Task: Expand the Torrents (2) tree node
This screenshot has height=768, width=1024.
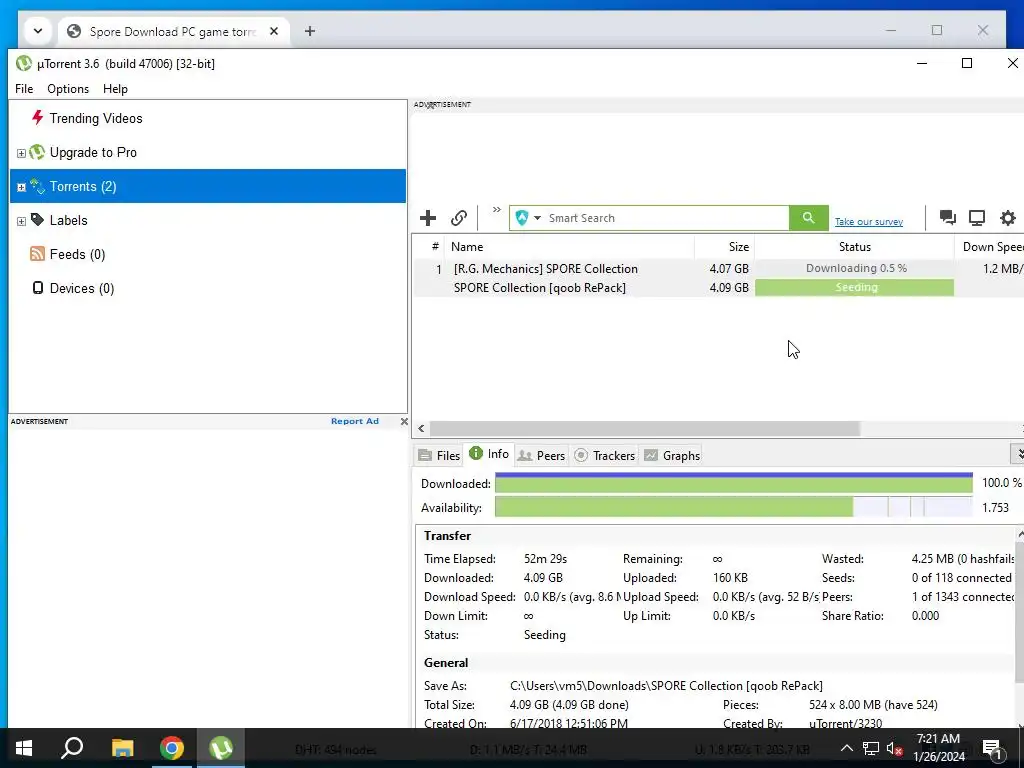Action: (x=21, y=187)
